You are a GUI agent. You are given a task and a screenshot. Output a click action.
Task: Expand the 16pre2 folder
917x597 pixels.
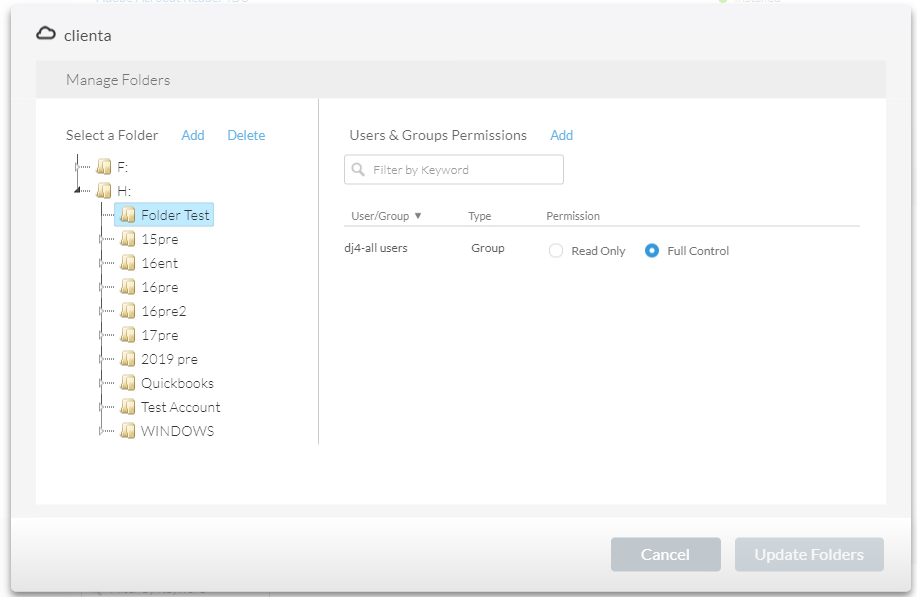tap(101, 311)
